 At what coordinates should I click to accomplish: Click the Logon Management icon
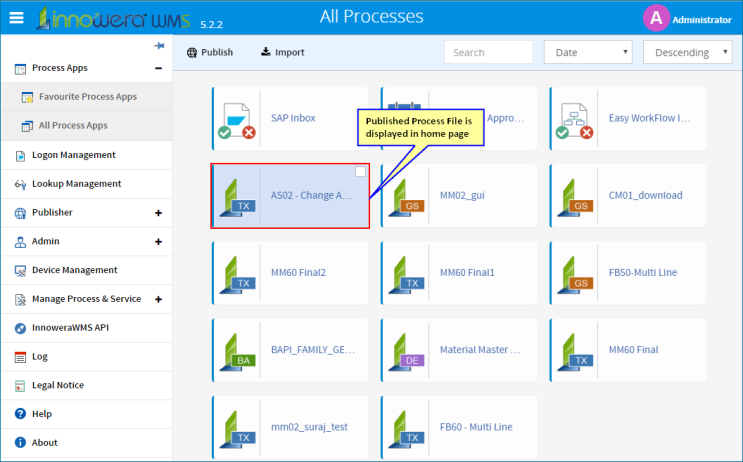pos(20,155)
